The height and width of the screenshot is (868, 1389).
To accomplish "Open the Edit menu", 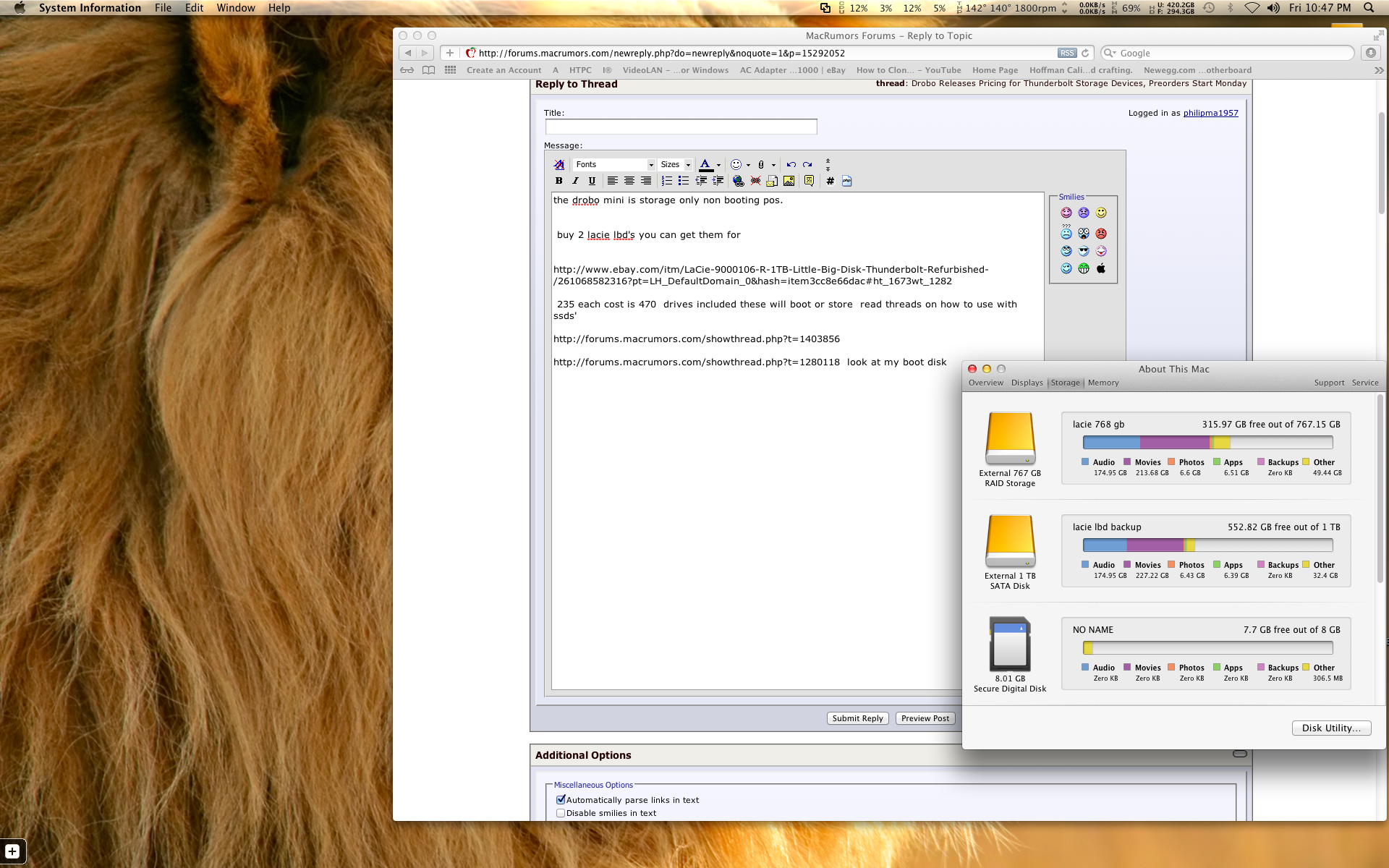I will pos(194,8).
